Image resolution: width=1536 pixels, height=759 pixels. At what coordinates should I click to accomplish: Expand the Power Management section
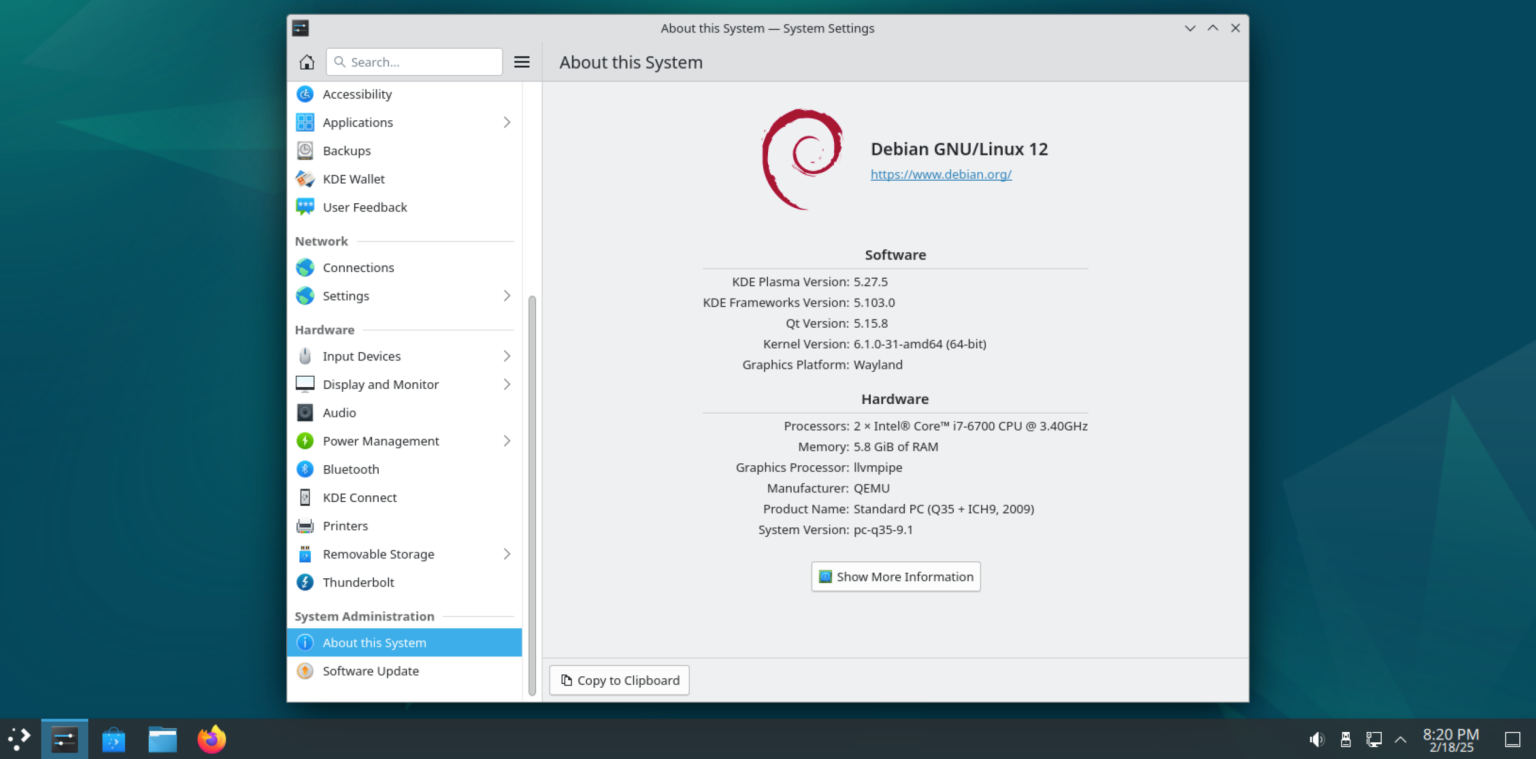[x=507, y=441]
